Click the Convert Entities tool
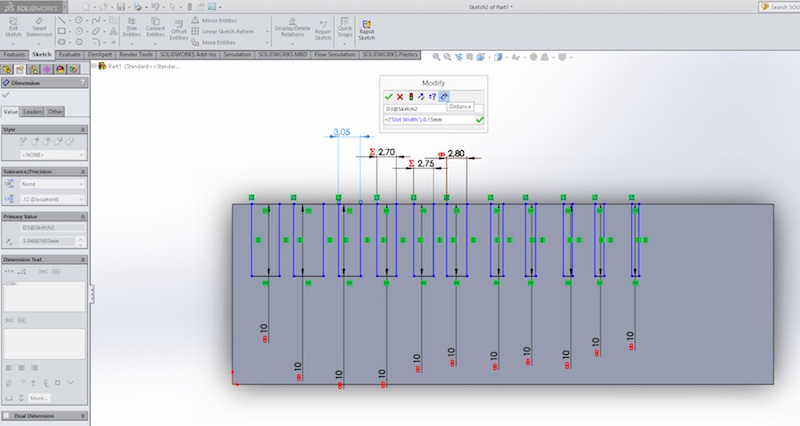800x426 pixels. (155, 27)
